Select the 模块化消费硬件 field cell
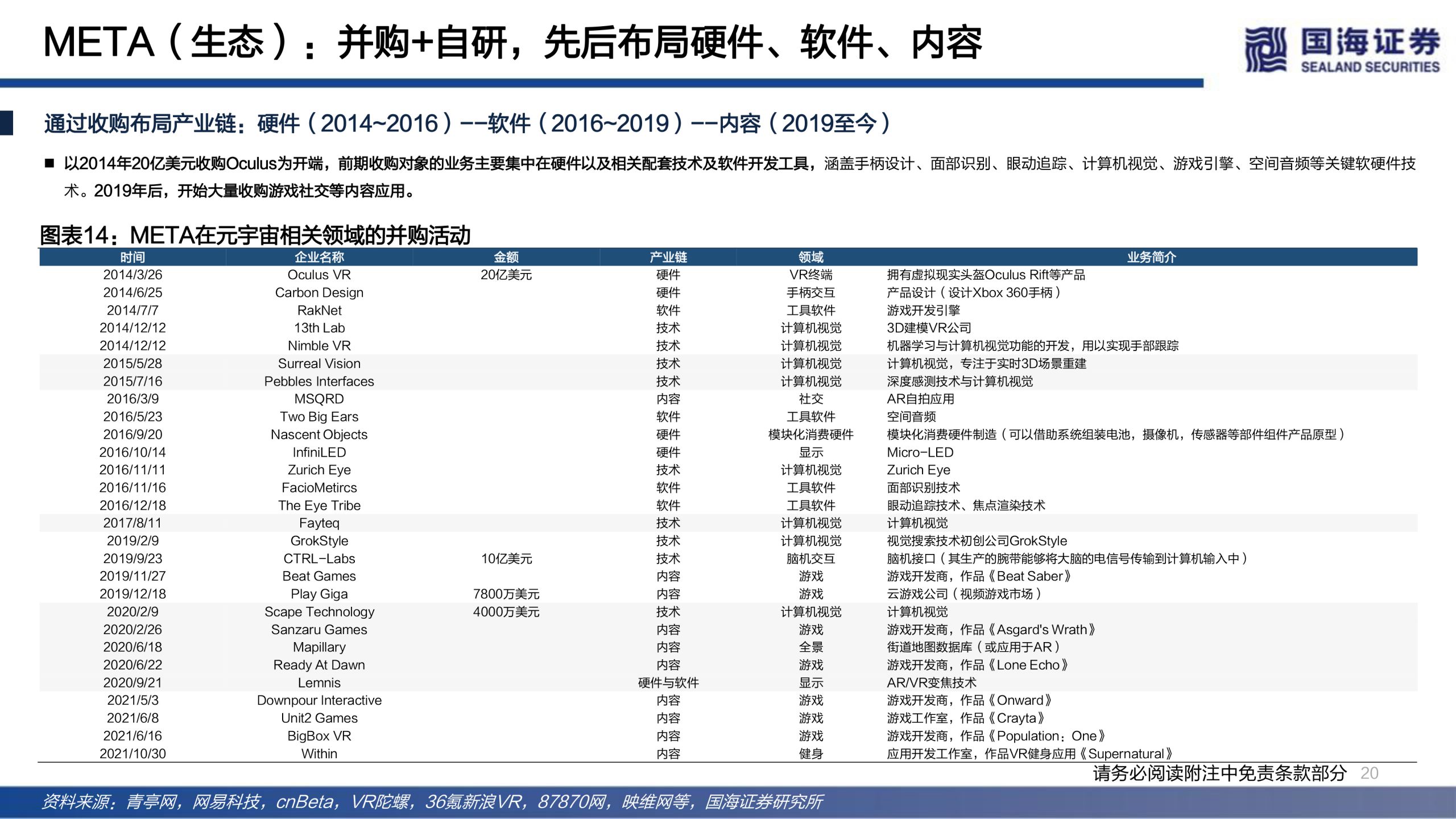The width and height of the screenshot is (1456, 819). point(811,434)
